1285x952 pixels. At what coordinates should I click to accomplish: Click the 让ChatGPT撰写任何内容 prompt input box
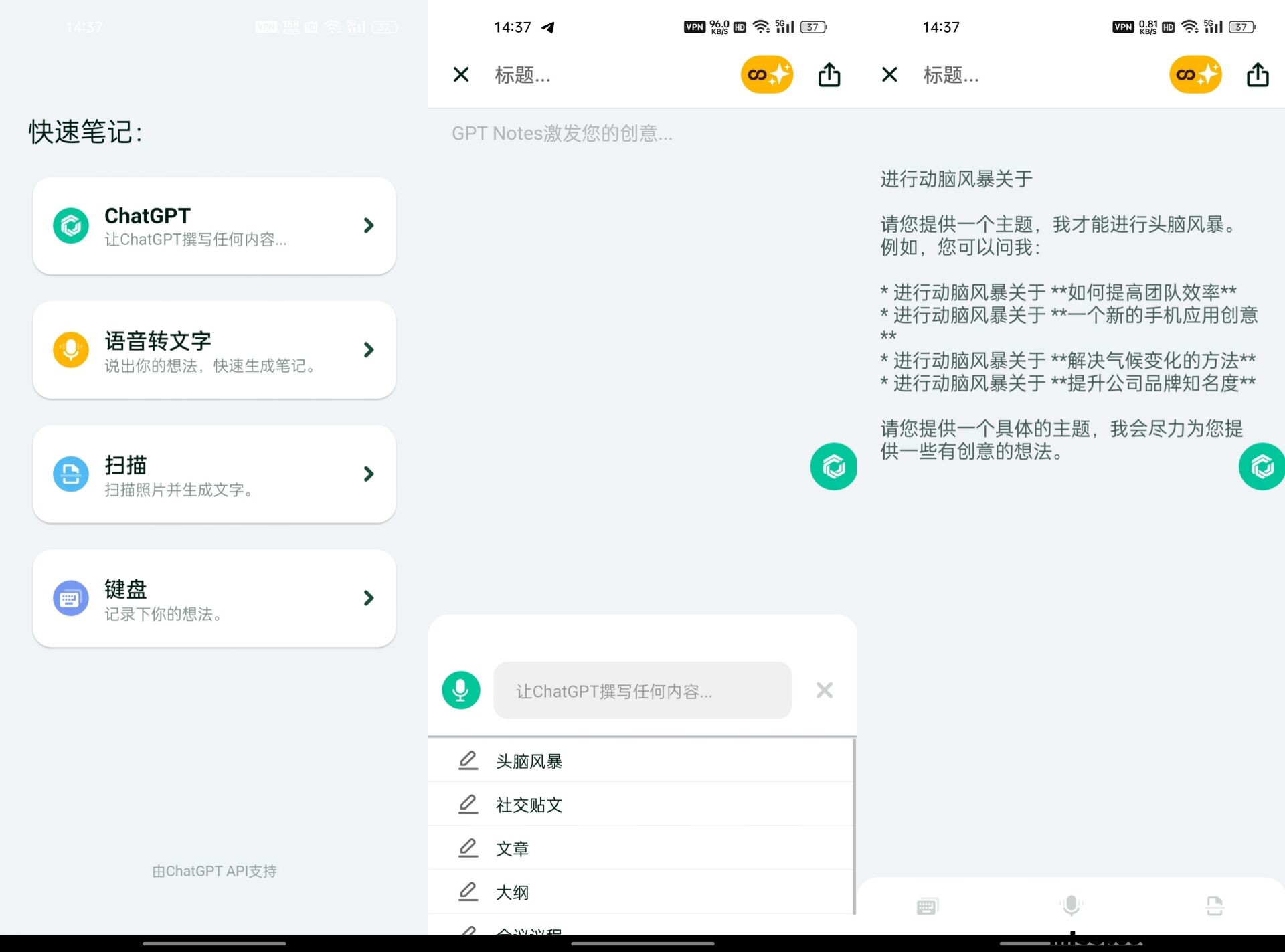[642, 690]
